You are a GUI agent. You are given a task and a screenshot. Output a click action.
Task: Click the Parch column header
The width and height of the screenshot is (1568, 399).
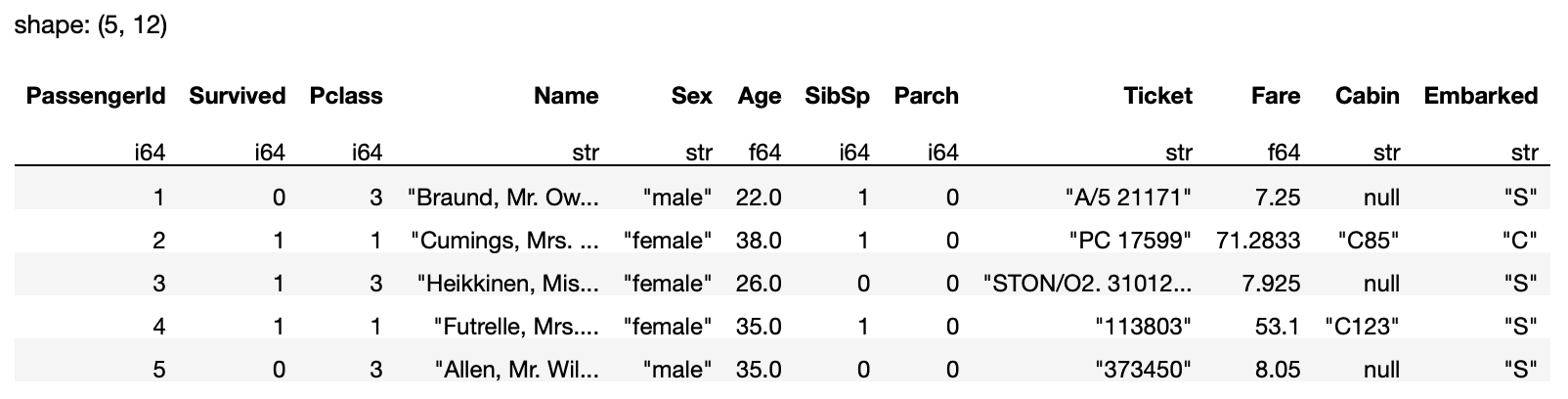point(926,96)
